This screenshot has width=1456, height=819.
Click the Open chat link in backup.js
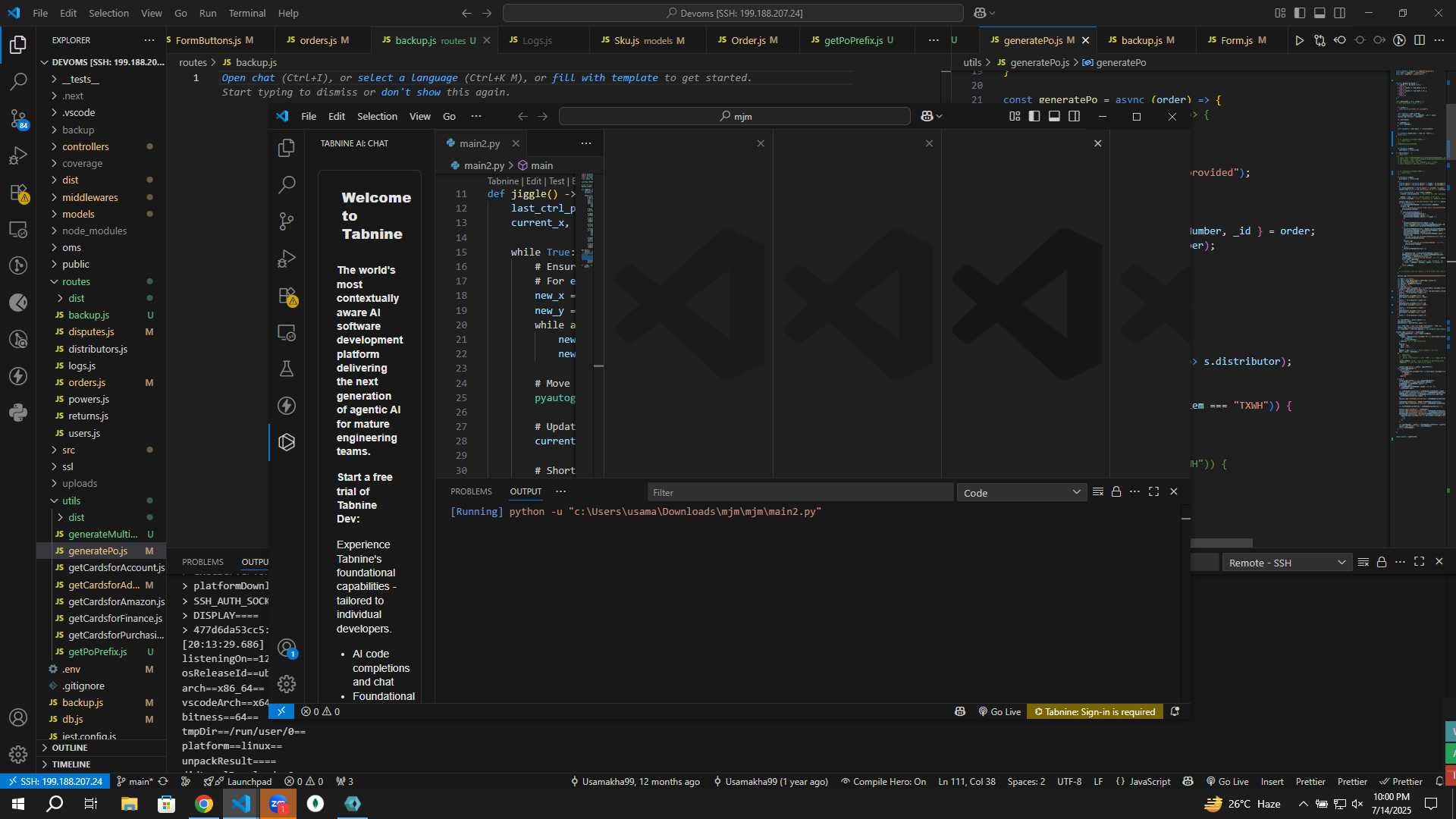[x=248, y=77]
